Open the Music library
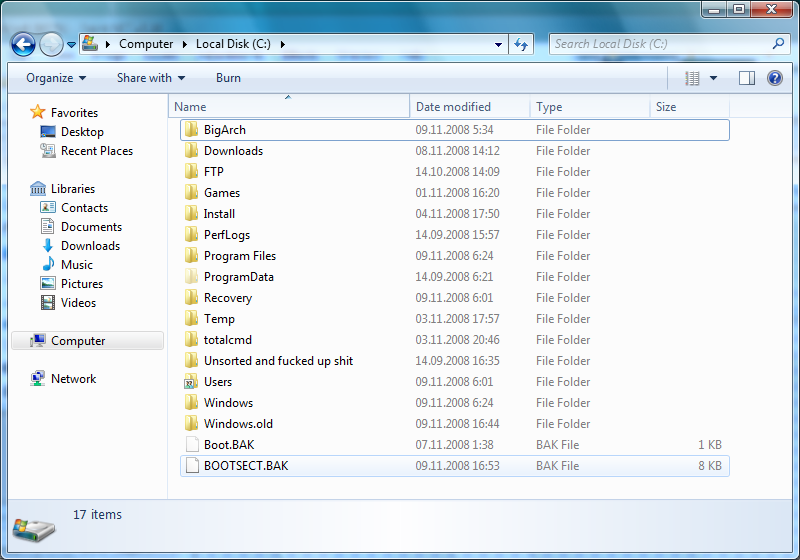This screenshot has width=800, height=560. point(77,265)
